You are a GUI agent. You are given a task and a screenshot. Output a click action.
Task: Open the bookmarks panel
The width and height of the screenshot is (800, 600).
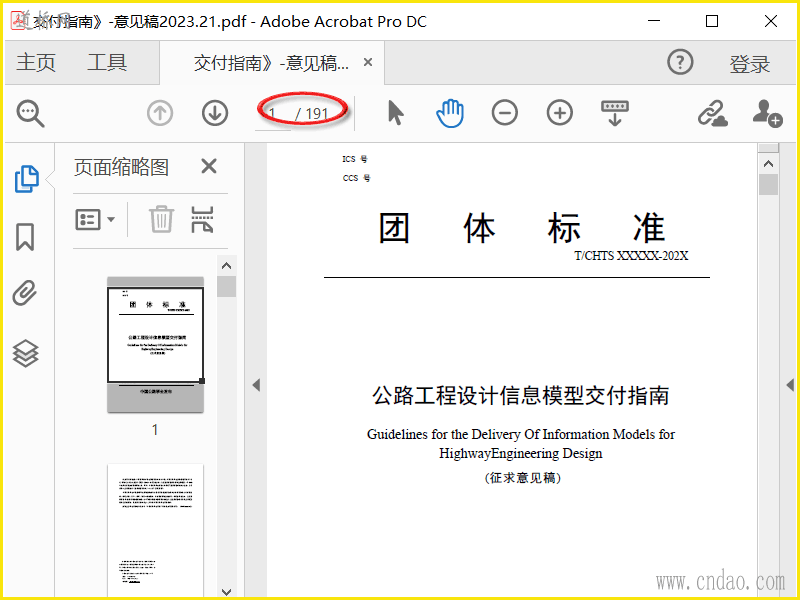click(25, 237)
